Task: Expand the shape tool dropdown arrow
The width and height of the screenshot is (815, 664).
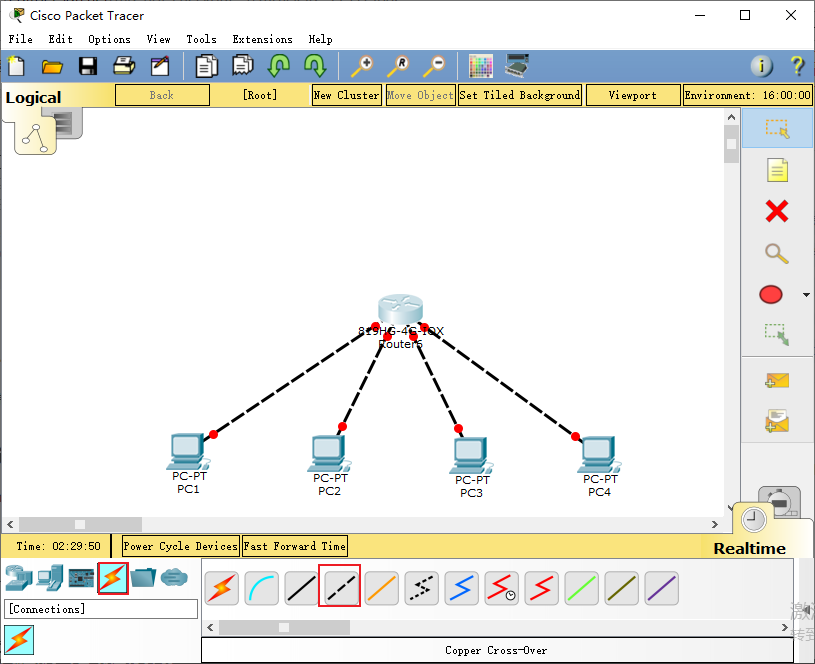Action: pyautogui.click(x=806, y=295)
